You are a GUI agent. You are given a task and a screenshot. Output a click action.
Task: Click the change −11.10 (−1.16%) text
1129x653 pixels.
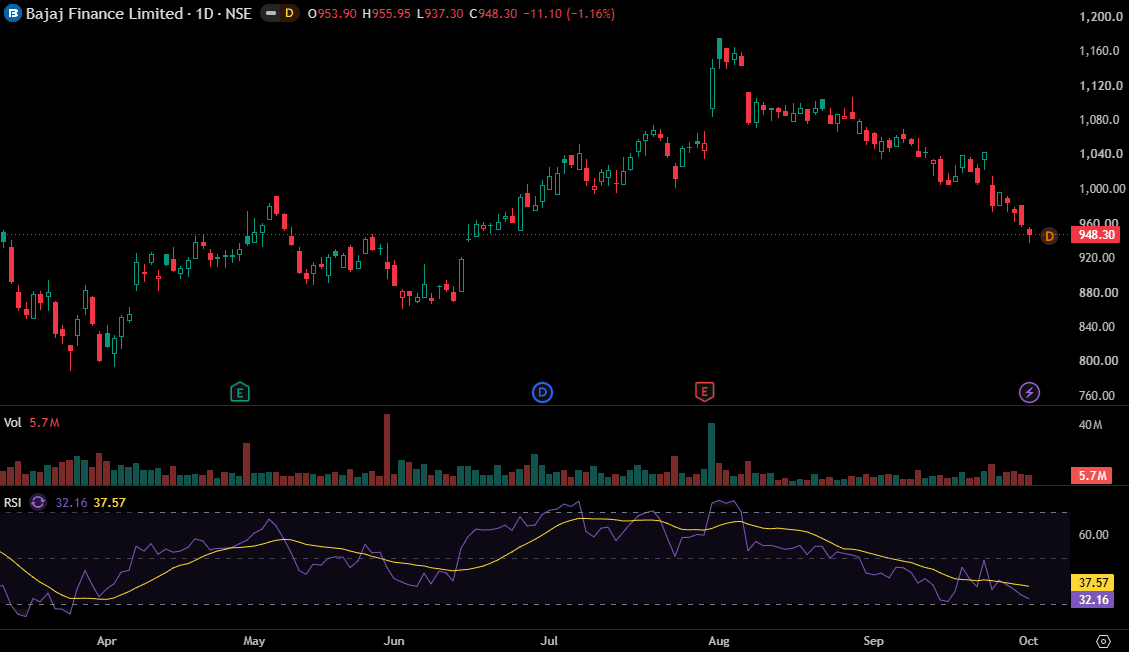pyautogui.click(x=569, y=14)
